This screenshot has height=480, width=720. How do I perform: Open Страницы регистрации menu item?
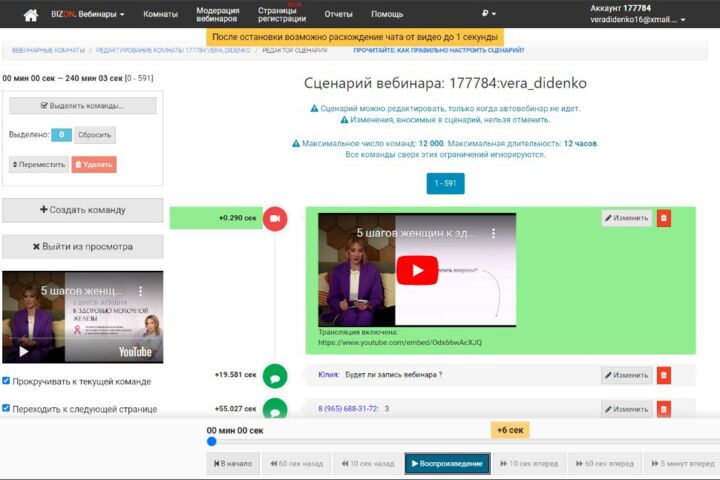click(281, 14)
